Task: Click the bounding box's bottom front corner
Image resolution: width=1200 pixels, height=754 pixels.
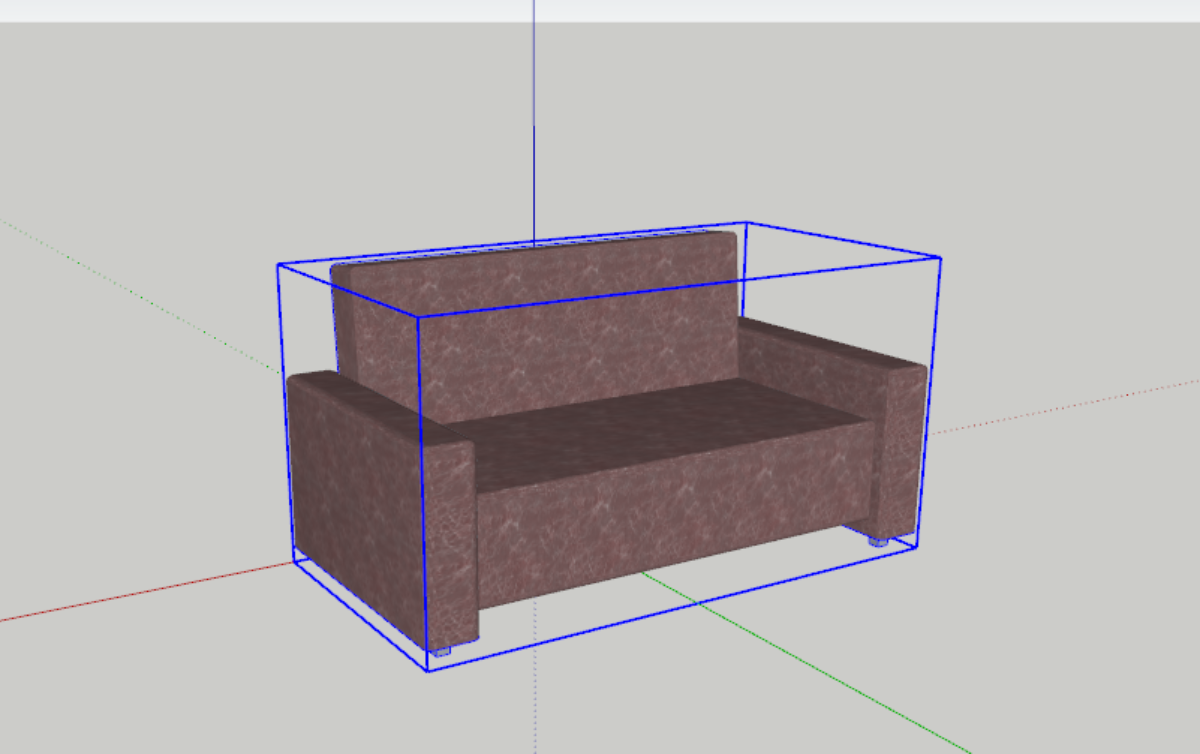Action: [x=428, y=670]
